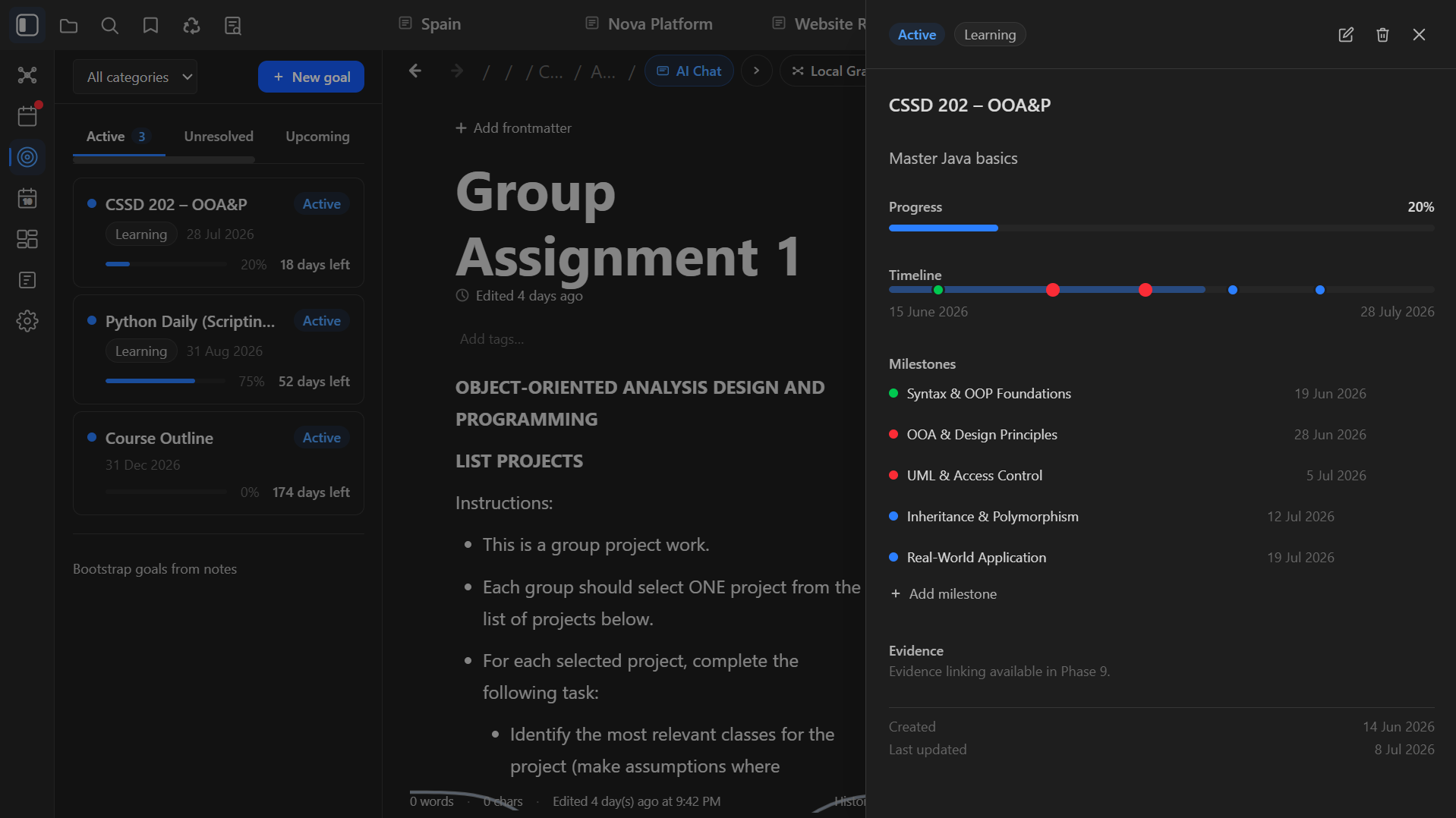Open the file explorer folder icon
The image size is (1456, 818).
pyautogui.click(x=68, y=26)
